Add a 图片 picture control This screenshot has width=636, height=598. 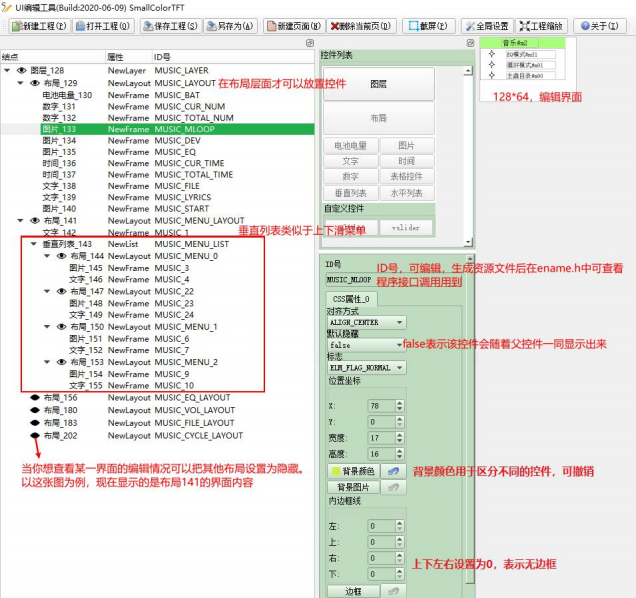406,146
